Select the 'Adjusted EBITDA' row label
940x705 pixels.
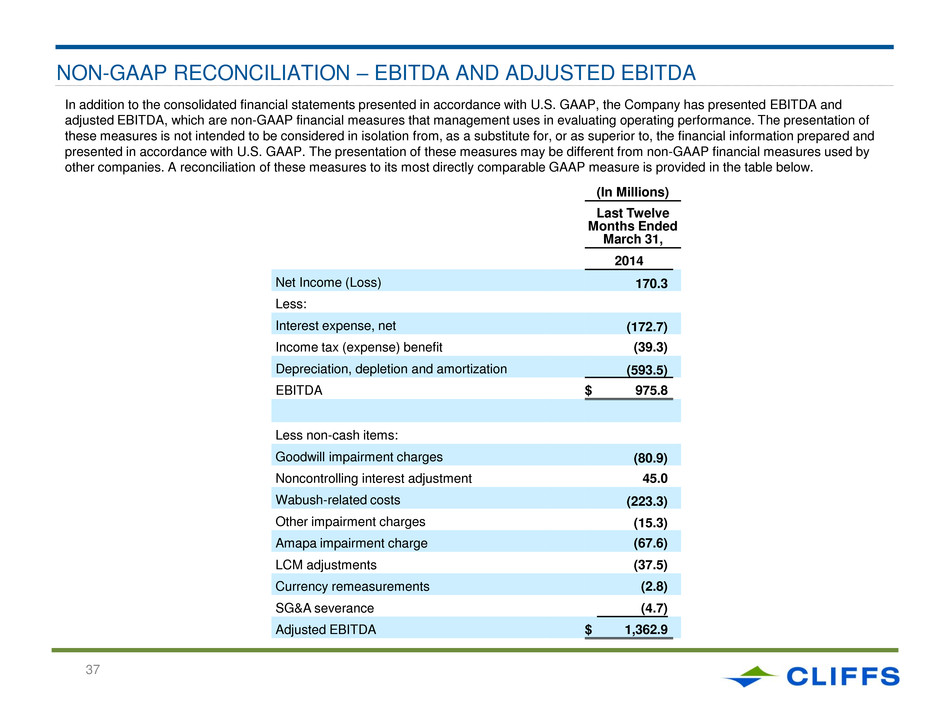pos(326,629)
